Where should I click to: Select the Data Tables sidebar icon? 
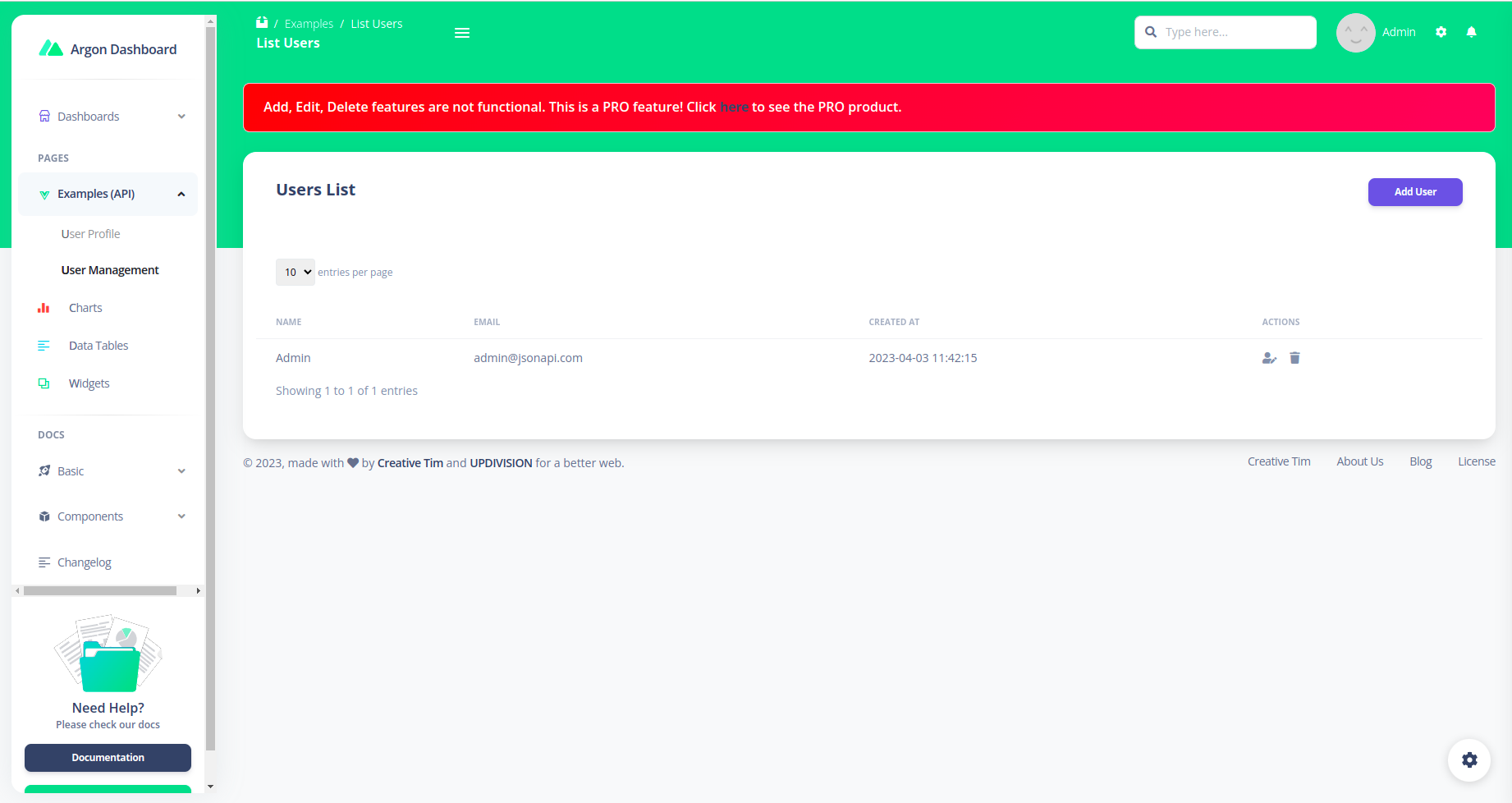[44, 346]
